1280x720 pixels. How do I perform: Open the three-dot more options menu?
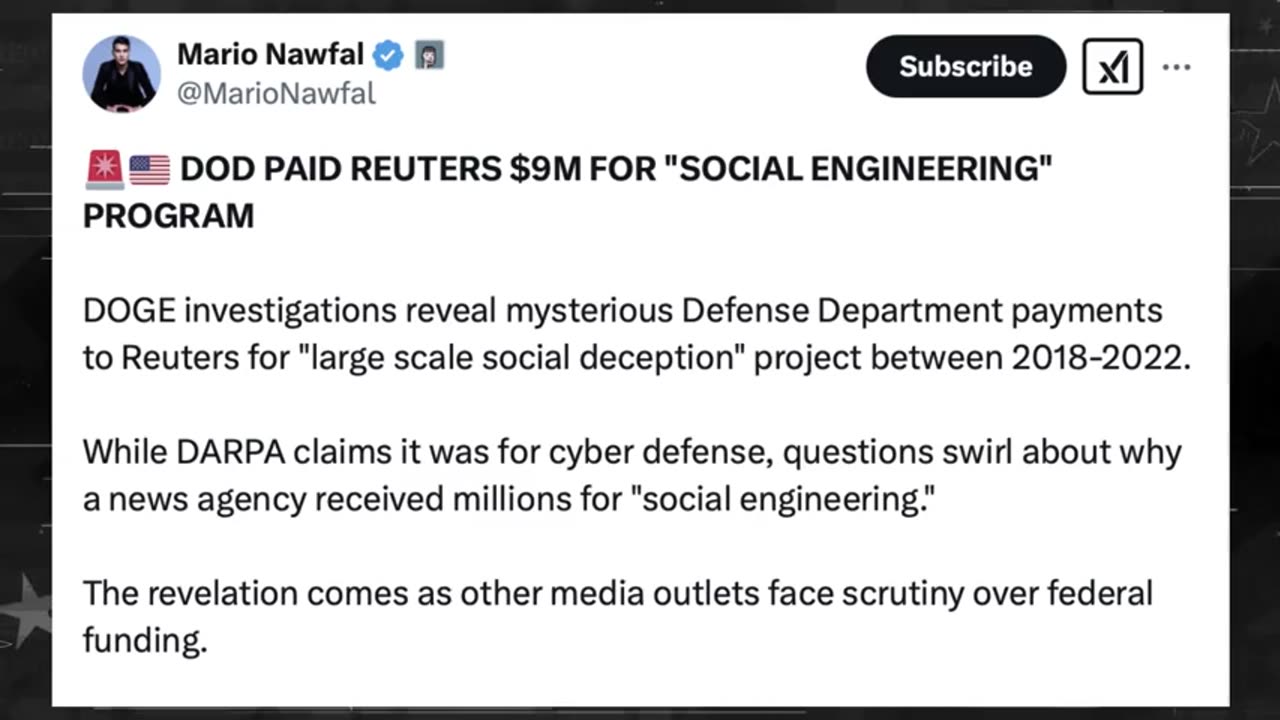(x=1176, y=67)
